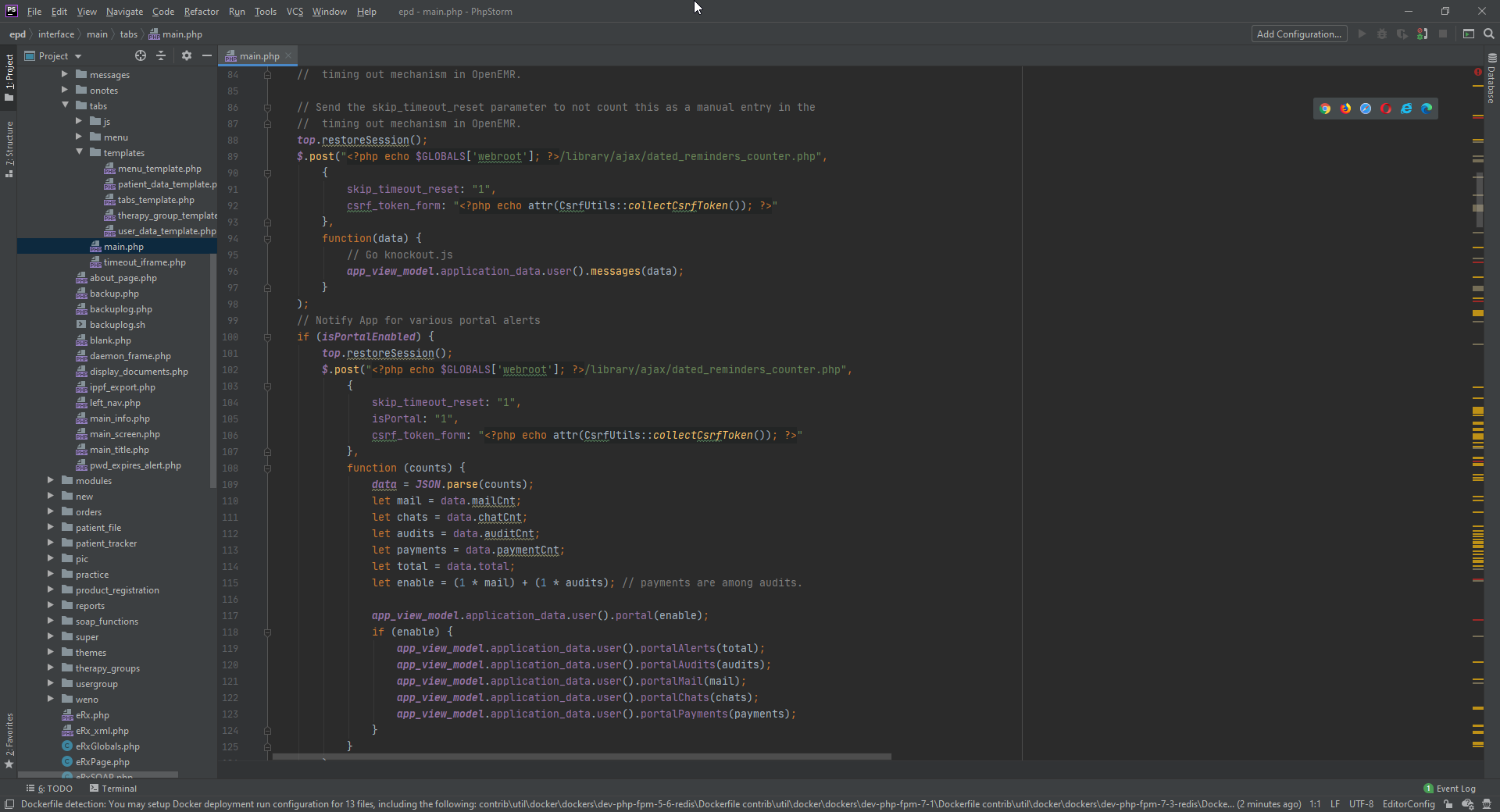Open Project panel settings gear

pos(186,55)
